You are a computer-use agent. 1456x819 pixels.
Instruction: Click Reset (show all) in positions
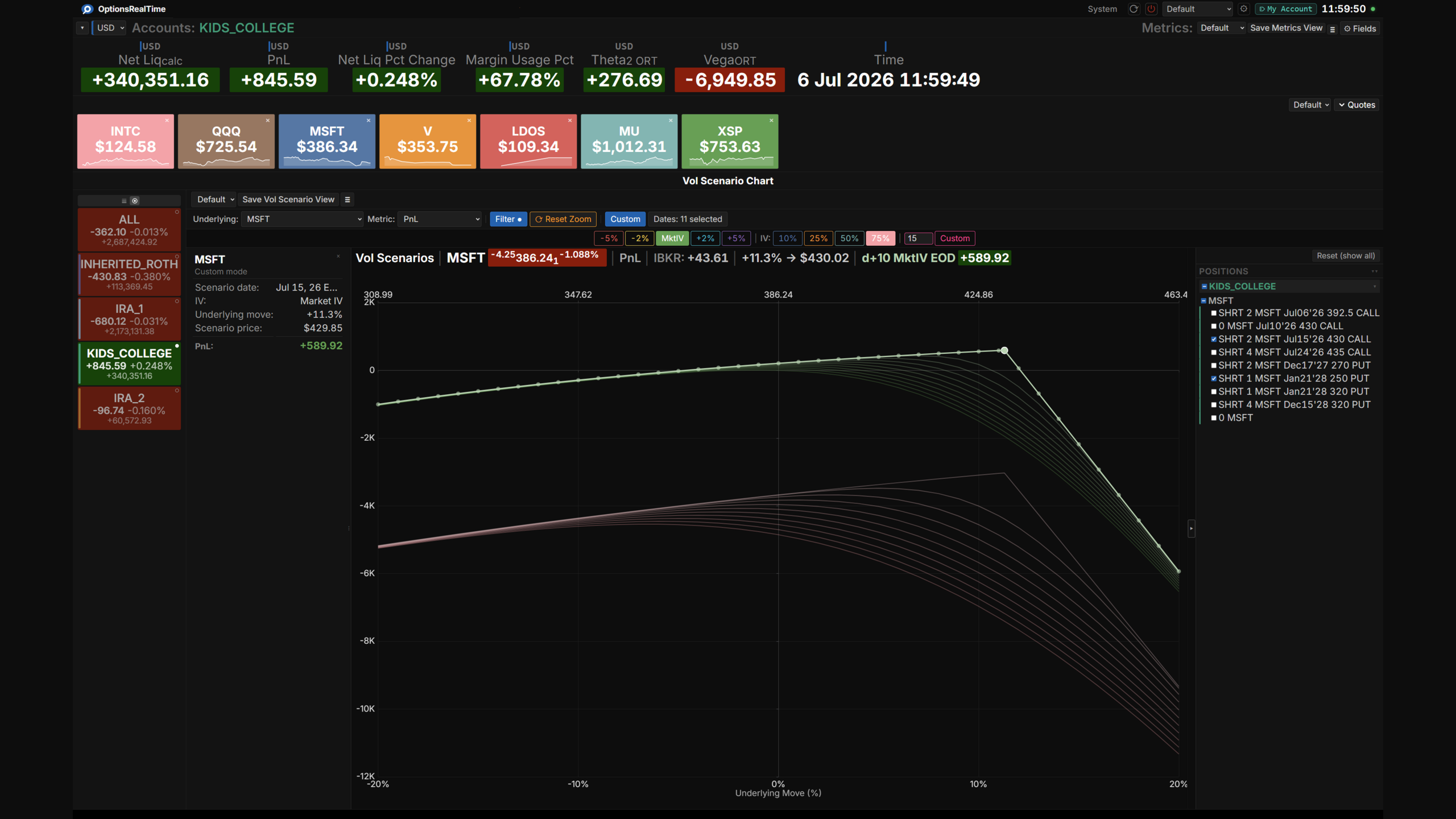tap(1346, 256)
